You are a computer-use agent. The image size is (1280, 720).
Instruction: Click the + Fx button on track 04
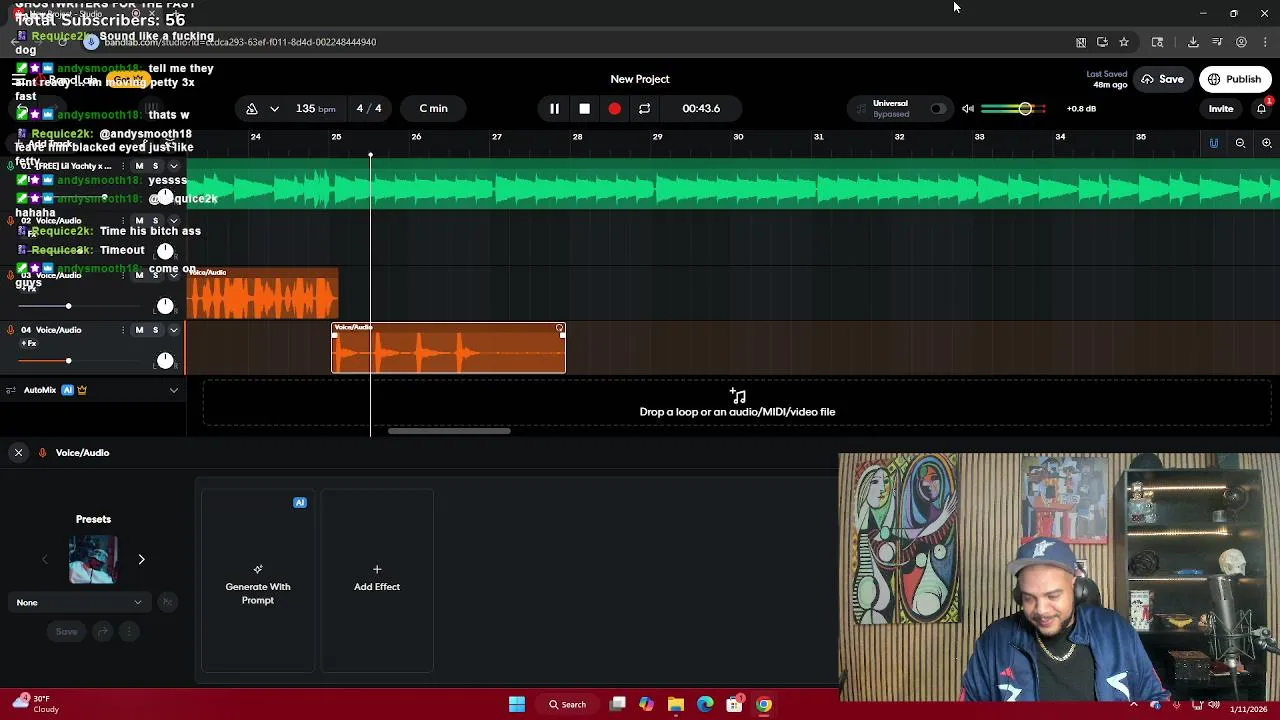click(x=28, y=343)
